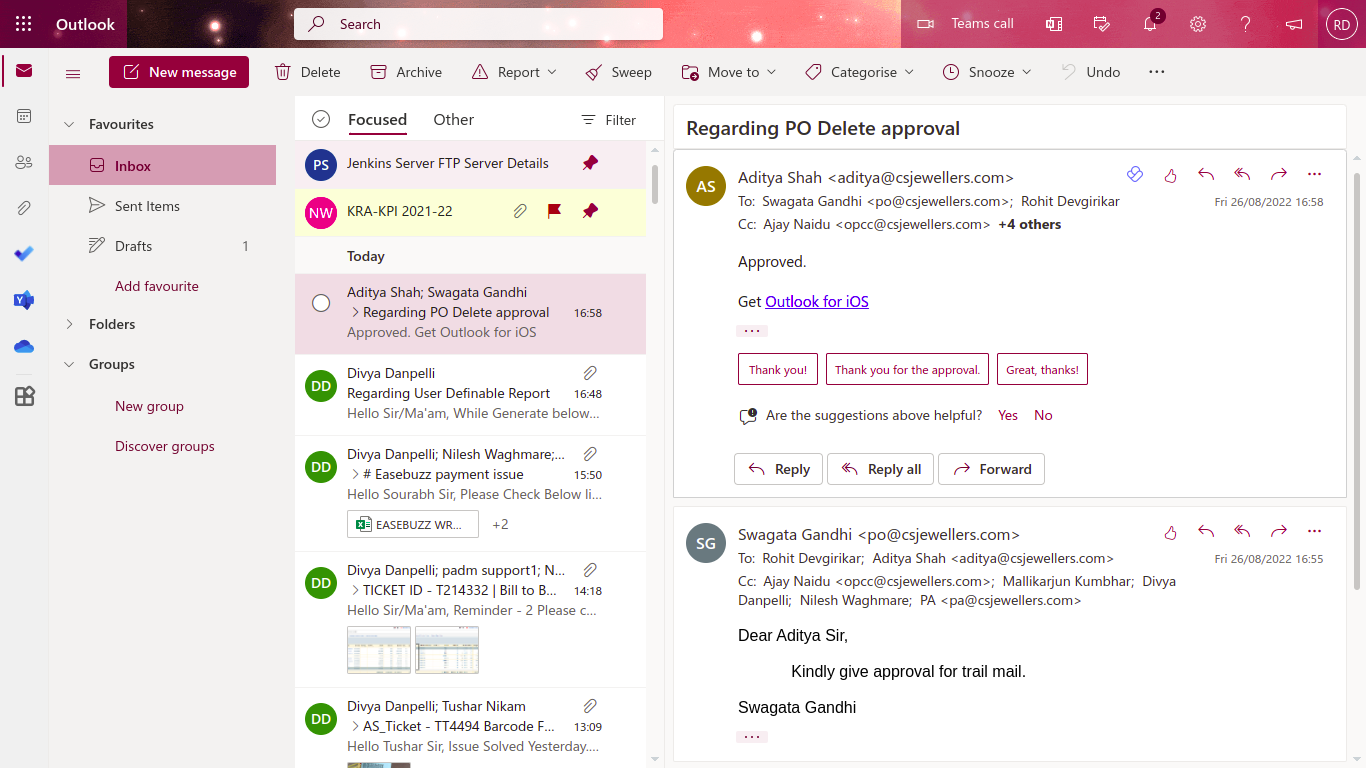This screenshot has height=768, width=1366.
Task: Open the EASEBUZZ Excel attachment chip
Action: point(413,524)
